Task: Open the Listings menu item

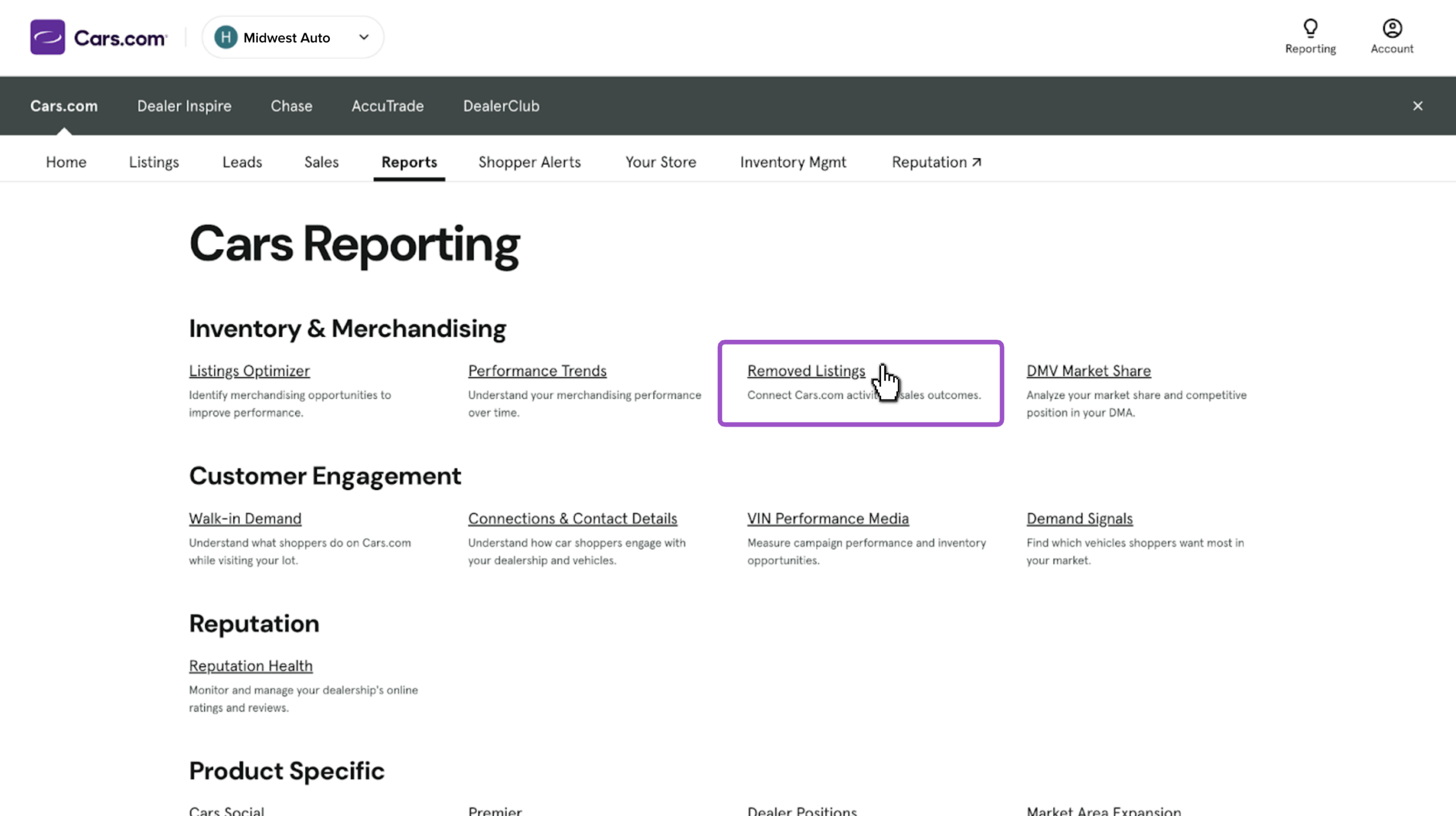Action: (x=154, y=162)
